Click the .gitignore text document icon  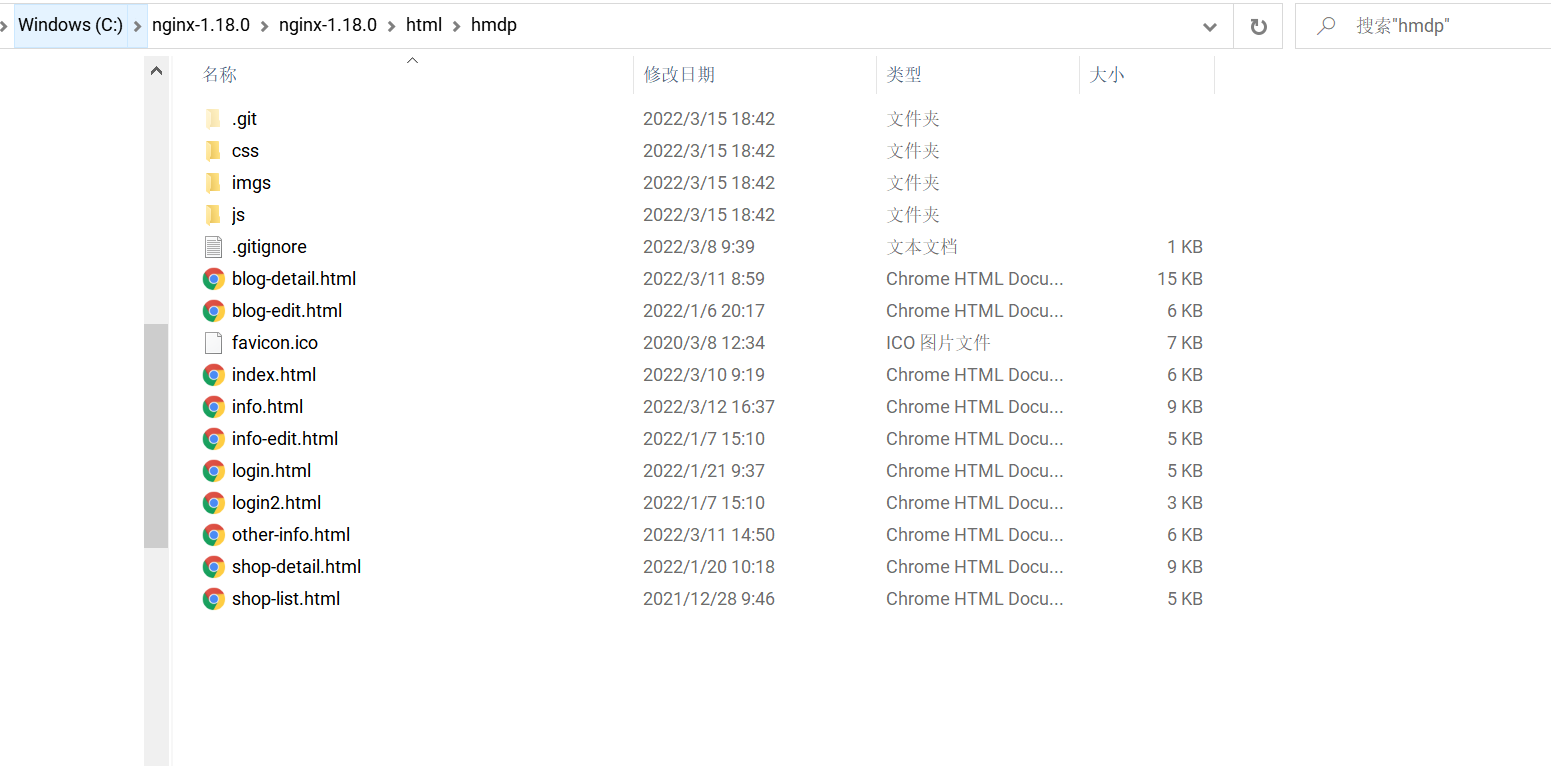click(x=213, y=247)
